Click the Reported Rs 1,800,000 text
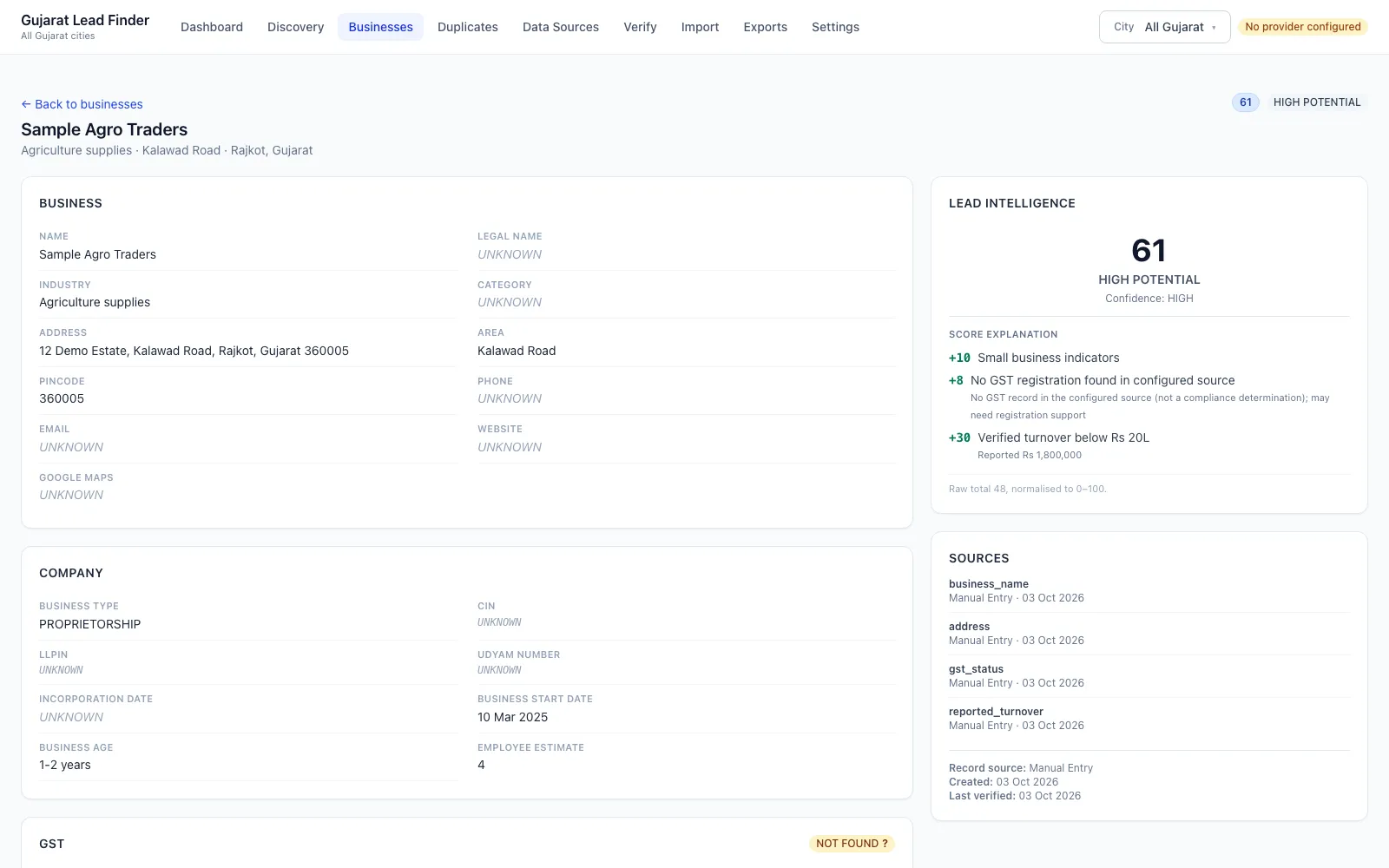This screenshot has width=1389, height=868. [1030, 455]
